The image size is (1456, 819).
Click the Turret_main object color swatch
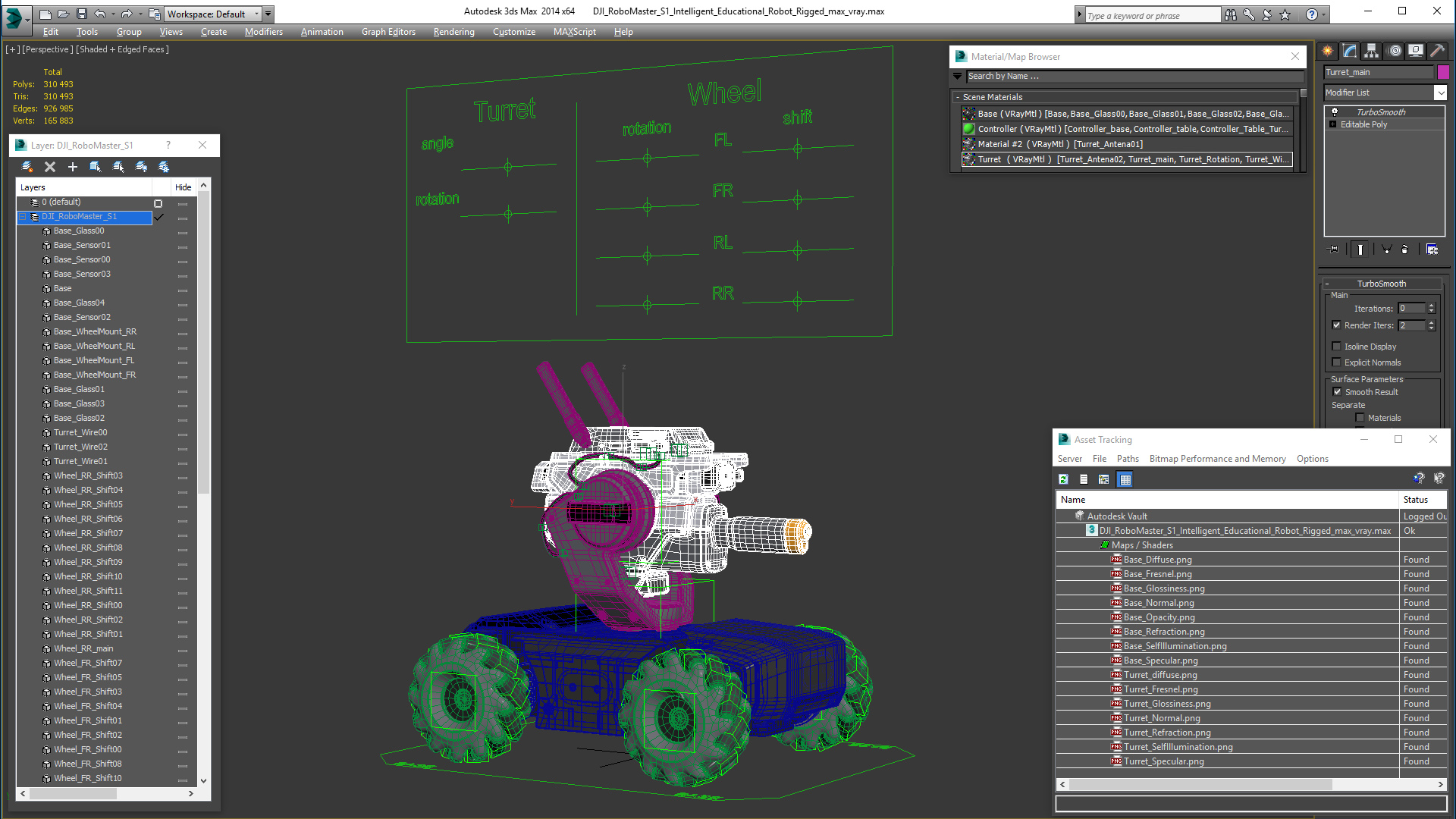click(1443, 72)
